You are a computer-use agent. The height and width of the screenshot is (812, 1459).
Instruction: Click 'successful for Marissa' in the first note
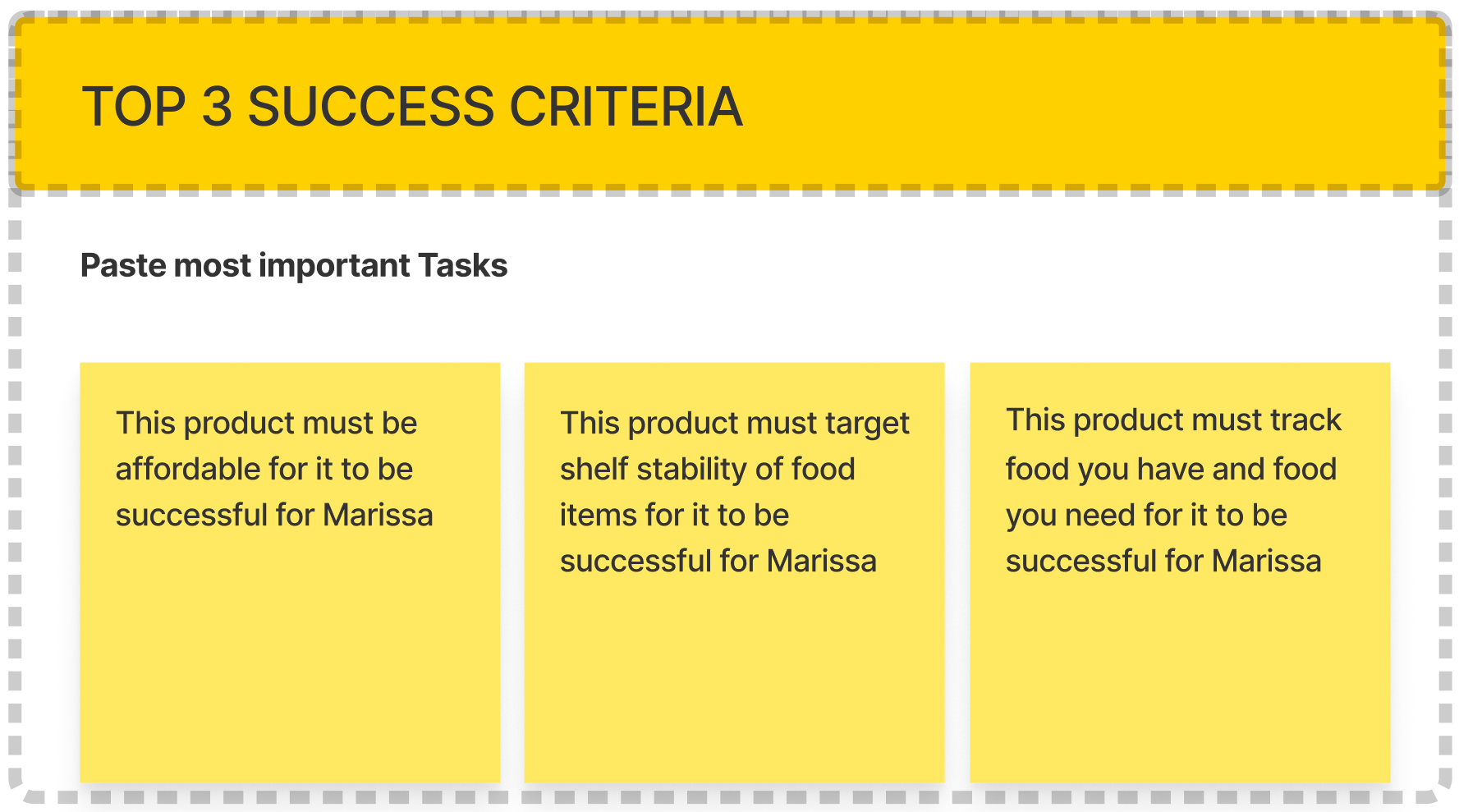pos(274,515)
